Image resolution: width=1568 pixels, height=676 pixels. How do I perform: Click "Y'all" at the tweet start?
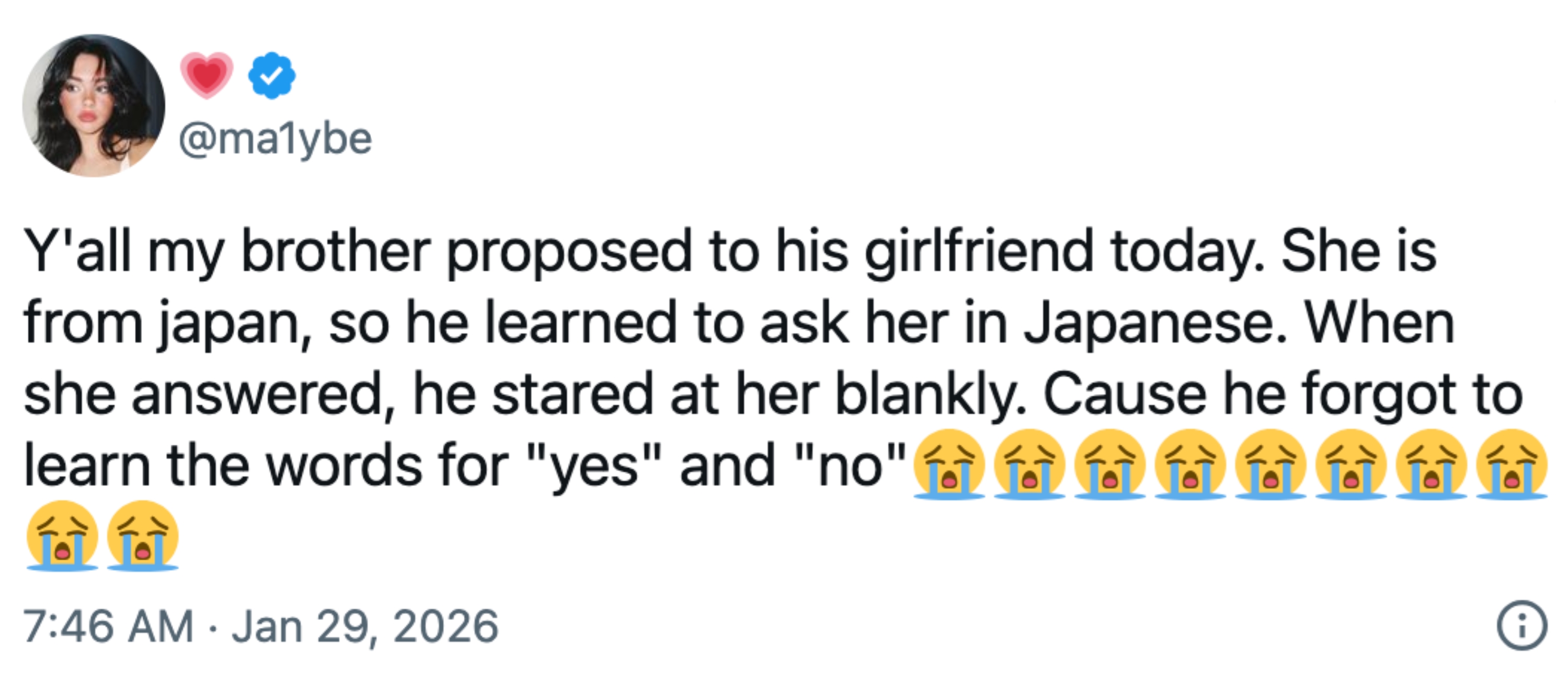coord(77,251)
